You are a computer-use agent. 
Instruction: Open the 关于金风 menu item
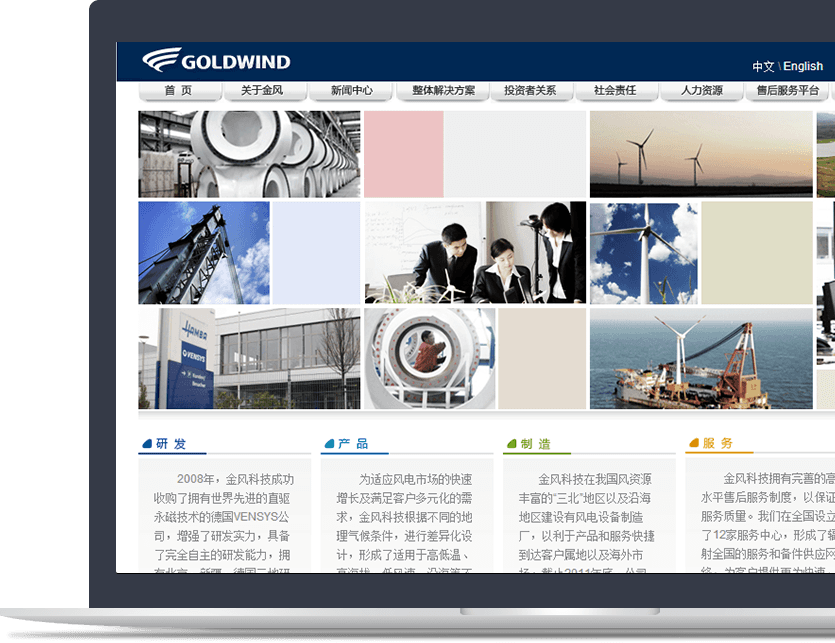pos(262,91)
